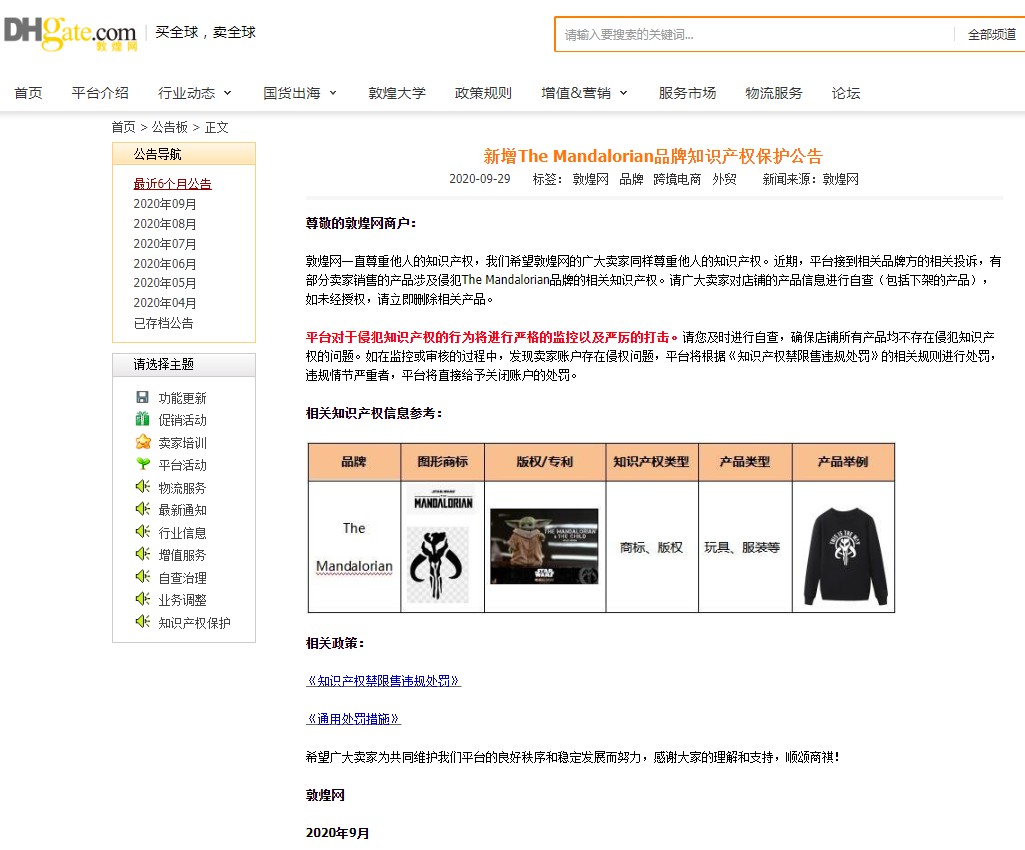Select the 知识产权保护 topic
The width and height of the screenshot is (1025, 850).
[194, 623]
